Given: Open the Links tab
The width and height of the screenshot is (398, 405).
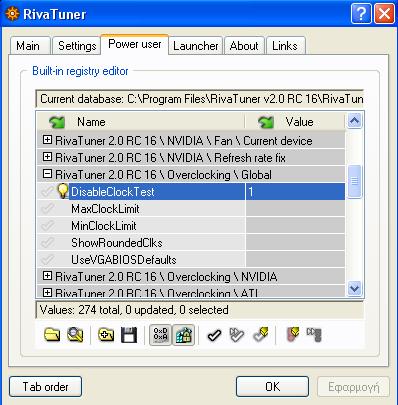Looking at the screenshot, I should (285, 46).
